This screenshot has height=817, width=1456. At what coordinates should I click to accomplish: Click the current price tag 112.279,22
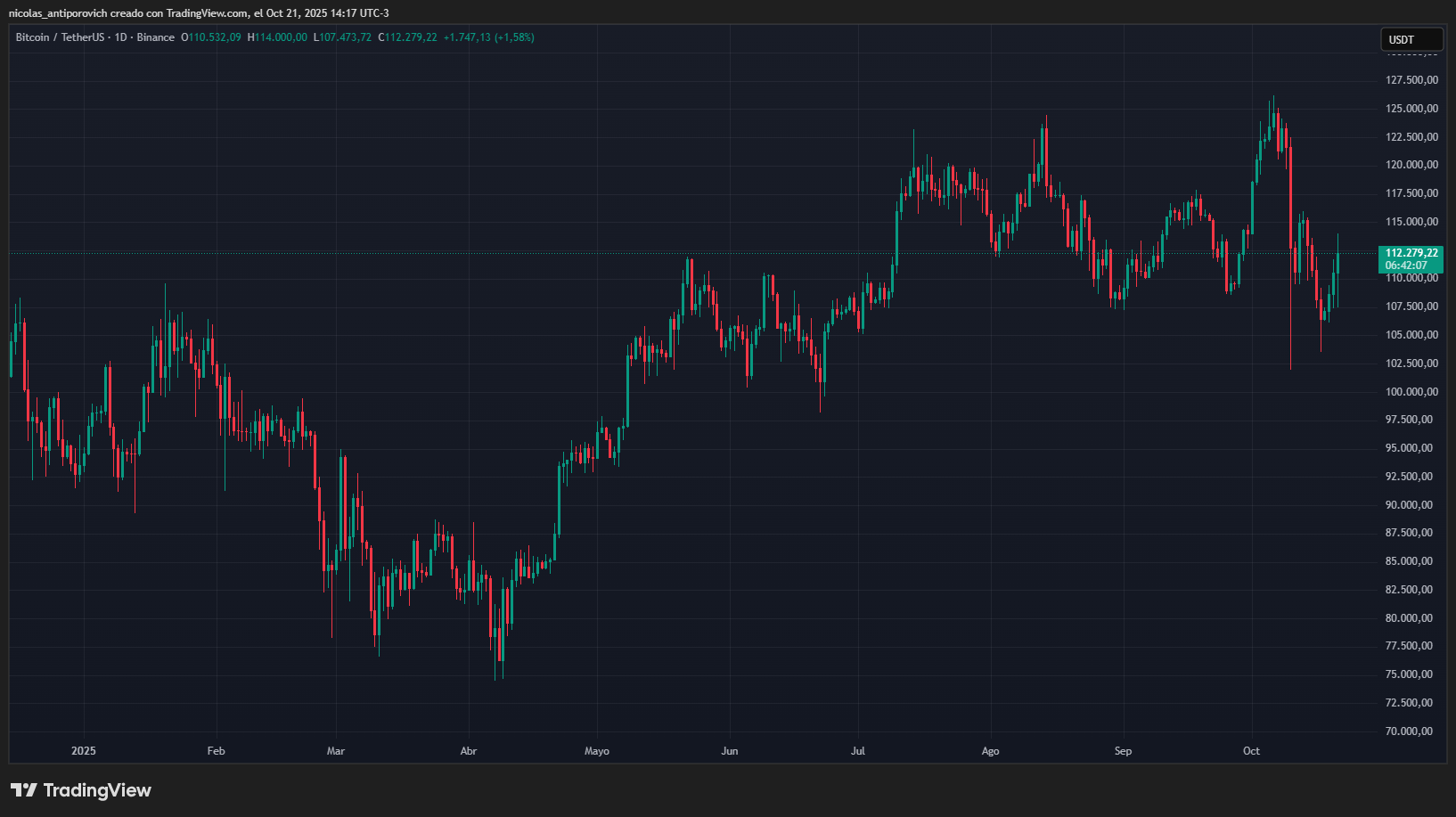(x=1411, y=253)
